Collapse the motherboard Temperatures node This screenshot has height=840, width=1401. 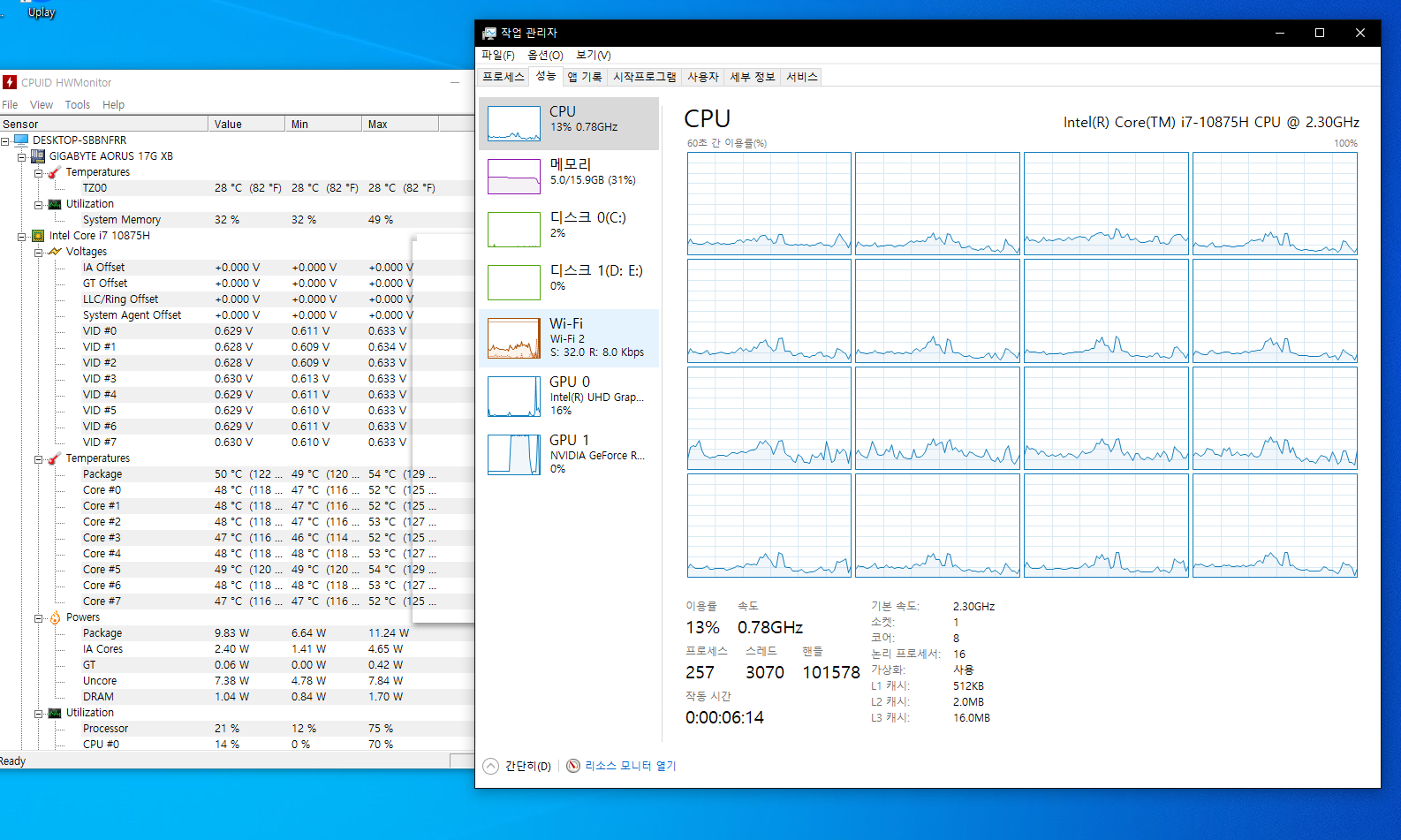(39, 172)
